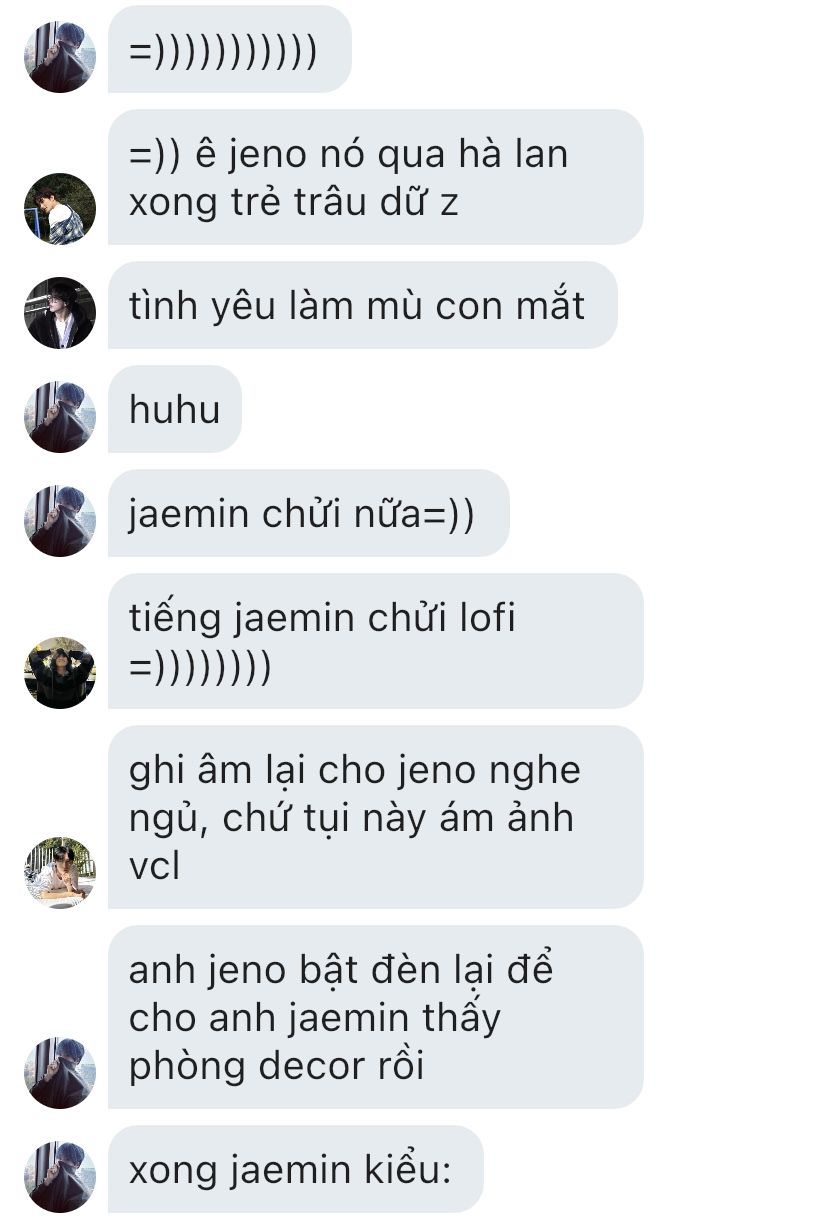Click the word 'vcl' ending the recording message
The width and height of the screenshot is (828, 1223).
(x=155, y=866)
